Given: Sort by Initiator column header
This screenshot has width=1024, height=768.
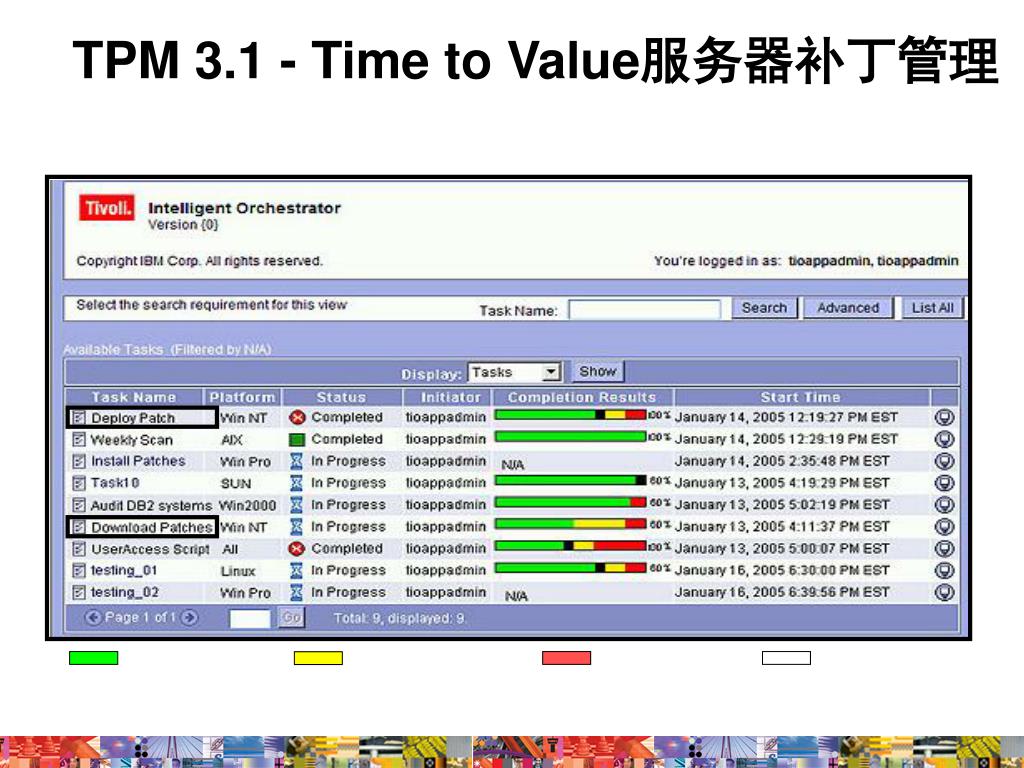Looking at the screenshot, I should [x=450, y=397].
